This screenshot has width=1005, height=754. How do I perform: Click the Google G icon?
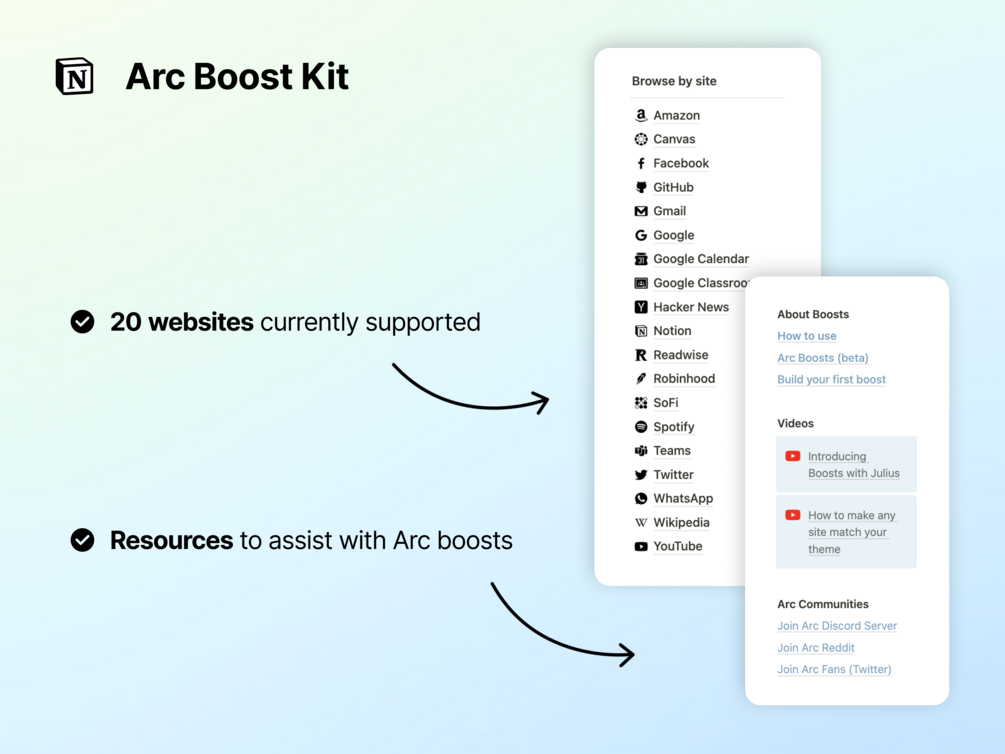pos(640,235)
